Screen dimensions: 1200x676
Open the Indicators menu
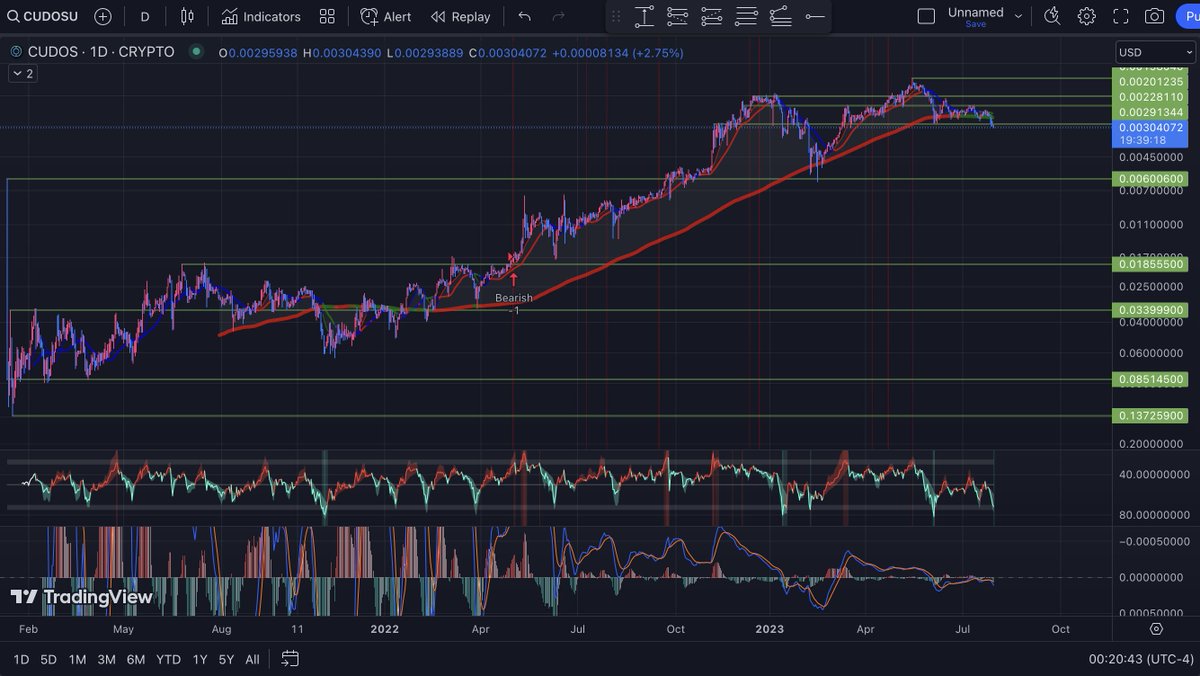[262, 16]
